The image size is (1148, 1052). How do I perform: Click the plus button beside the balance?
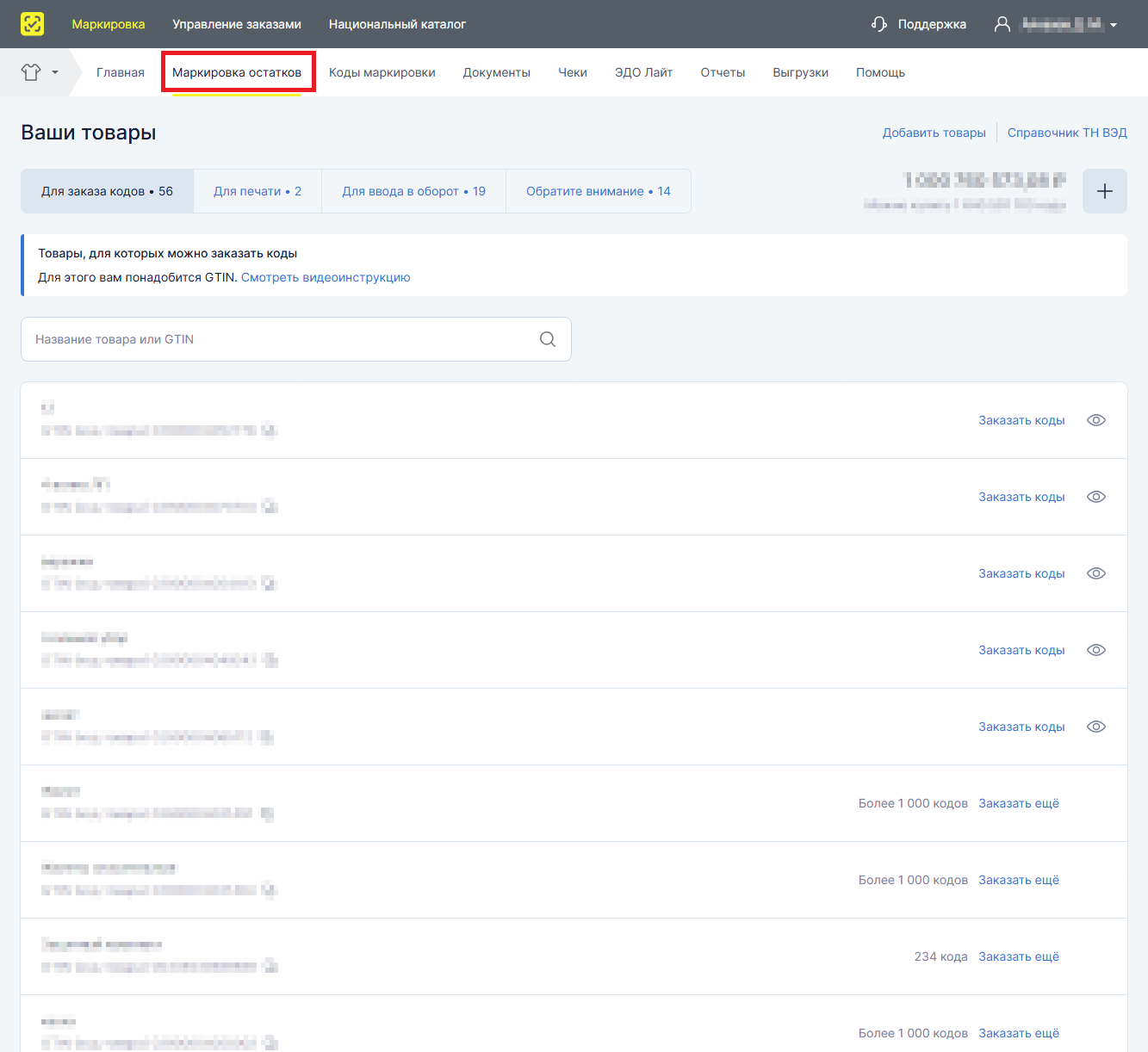[1104, 191]
